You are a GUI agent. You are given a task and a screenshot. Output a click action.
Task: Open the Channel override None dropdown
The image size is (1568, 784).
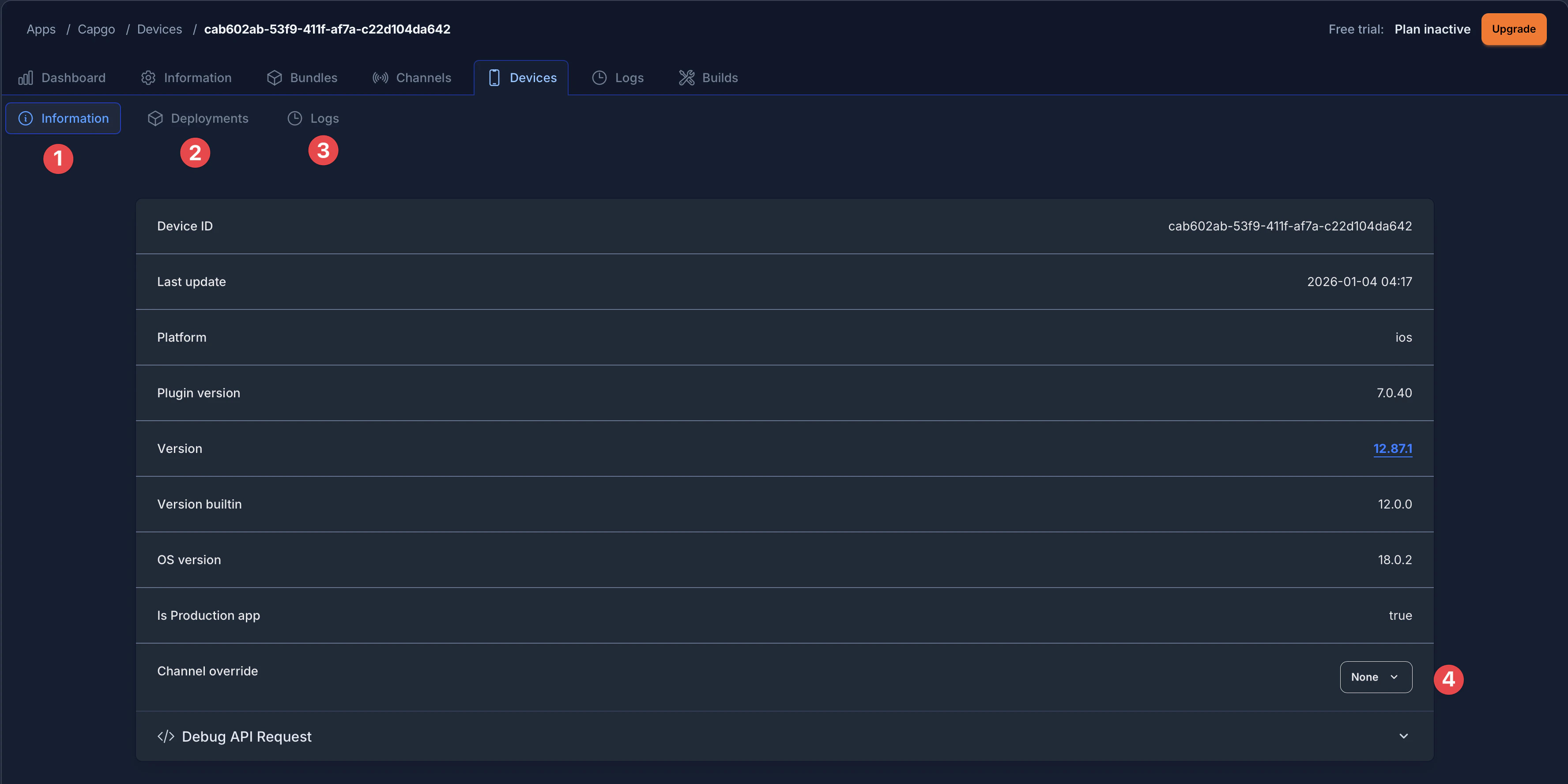pyautogui.click(x=1376, y=677)
